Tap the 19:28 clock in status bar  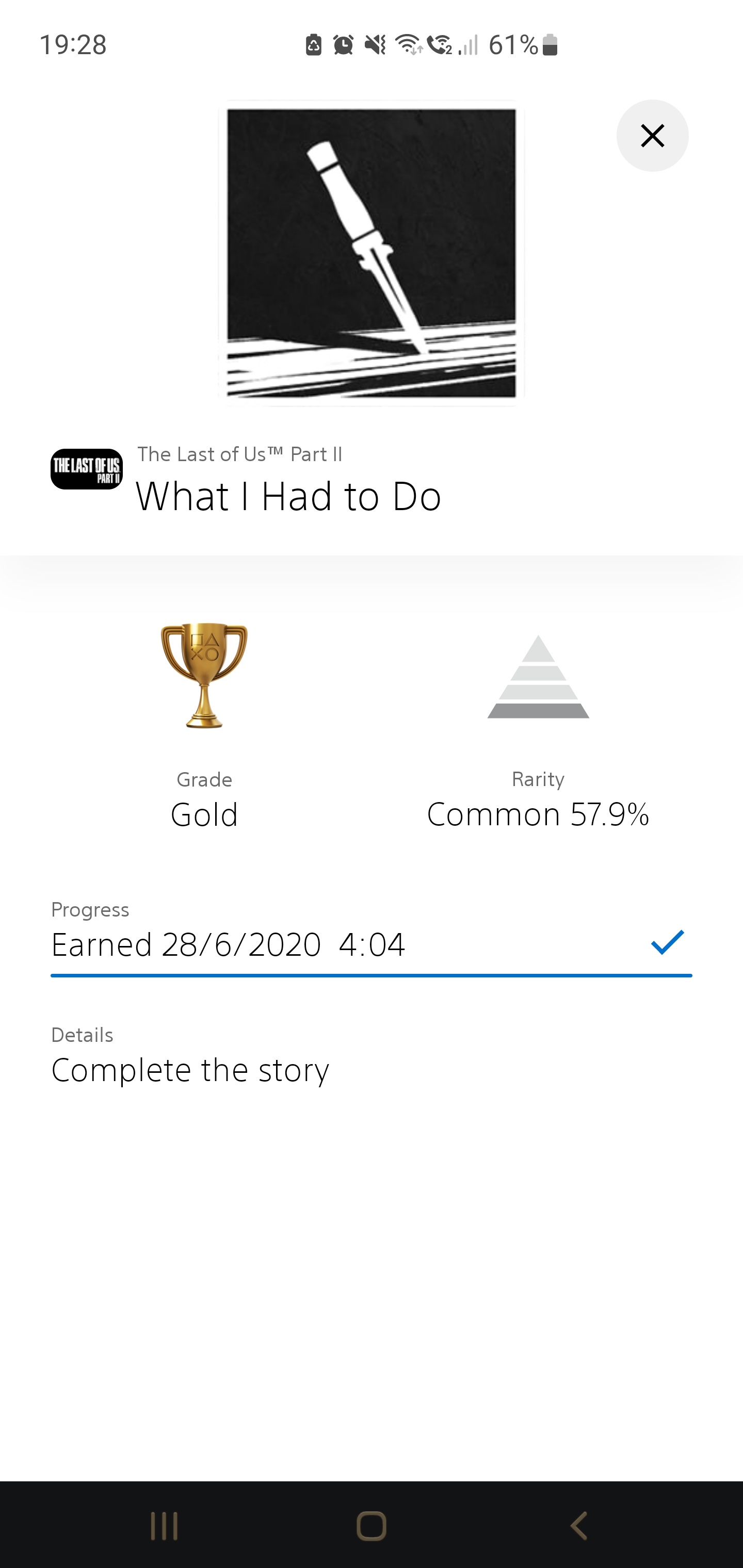[73, 45]
